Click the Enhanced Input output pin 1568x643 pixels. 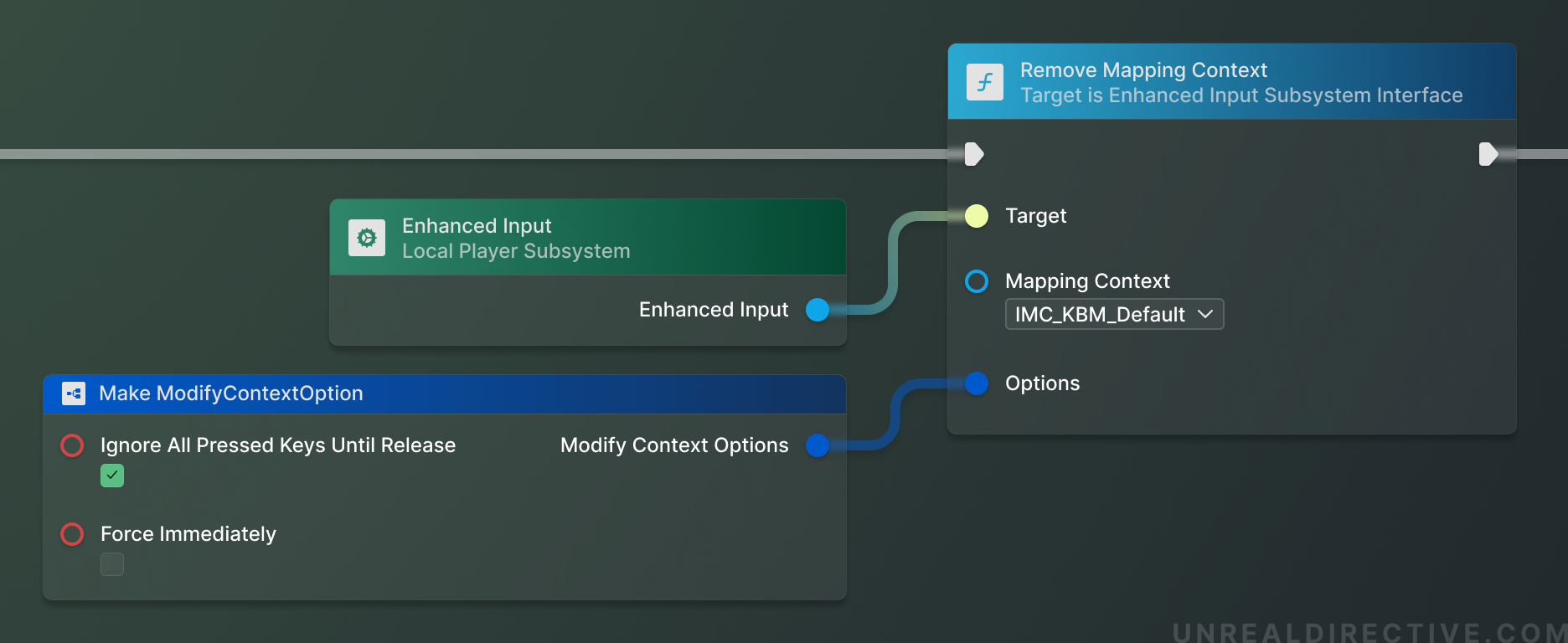coord(818,310)
